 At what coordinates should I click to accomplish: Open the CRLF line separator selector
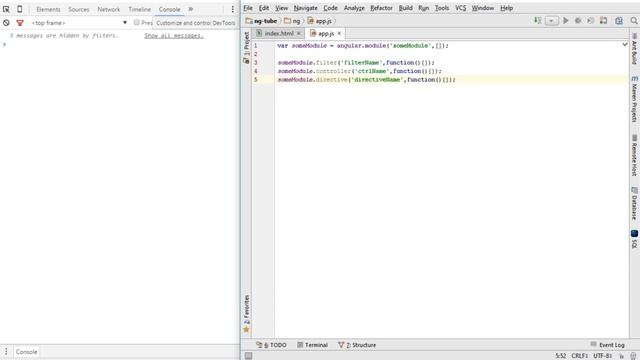pyautogui.click(x=580, y=356)
